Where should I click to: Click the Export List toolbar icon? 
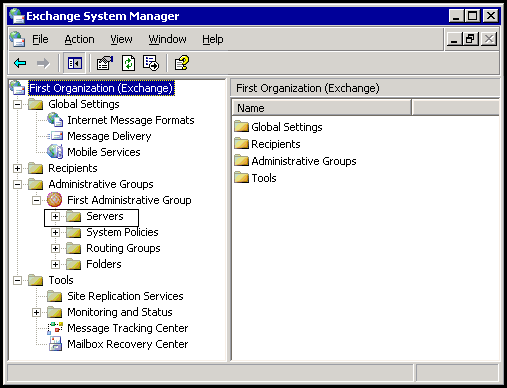151,63
